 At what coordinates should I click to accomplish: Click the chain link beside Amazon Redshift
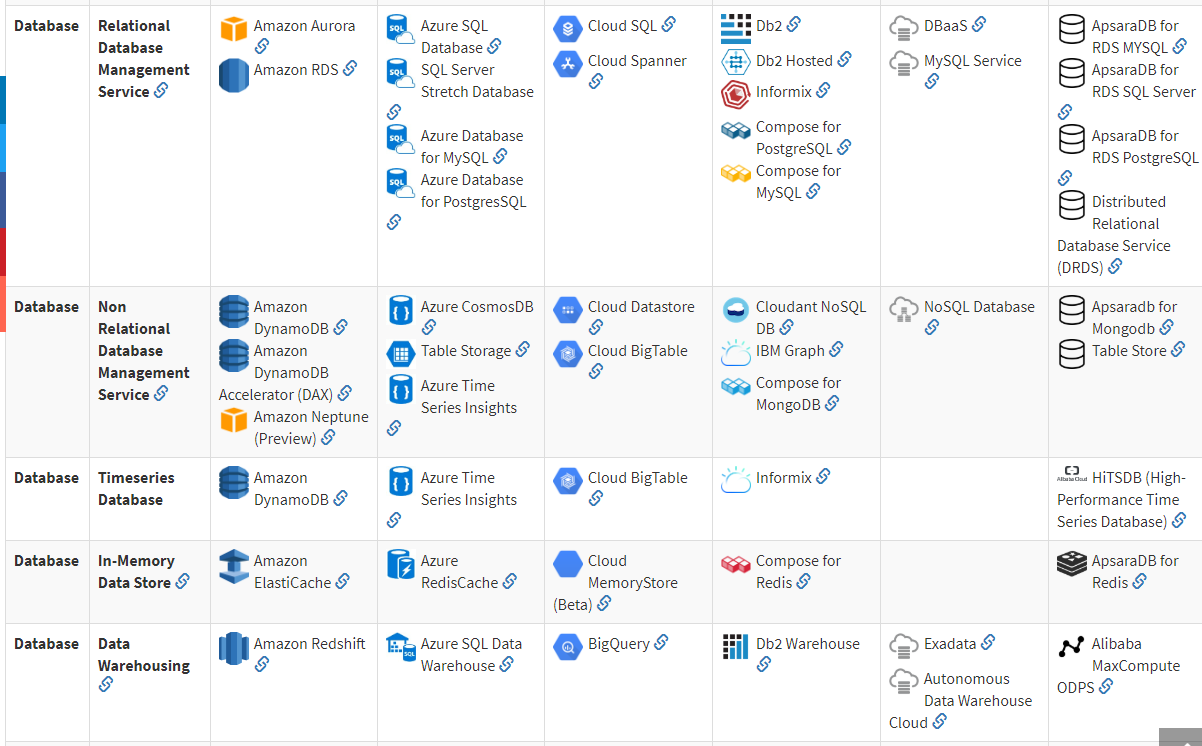[x=262, y=664]
